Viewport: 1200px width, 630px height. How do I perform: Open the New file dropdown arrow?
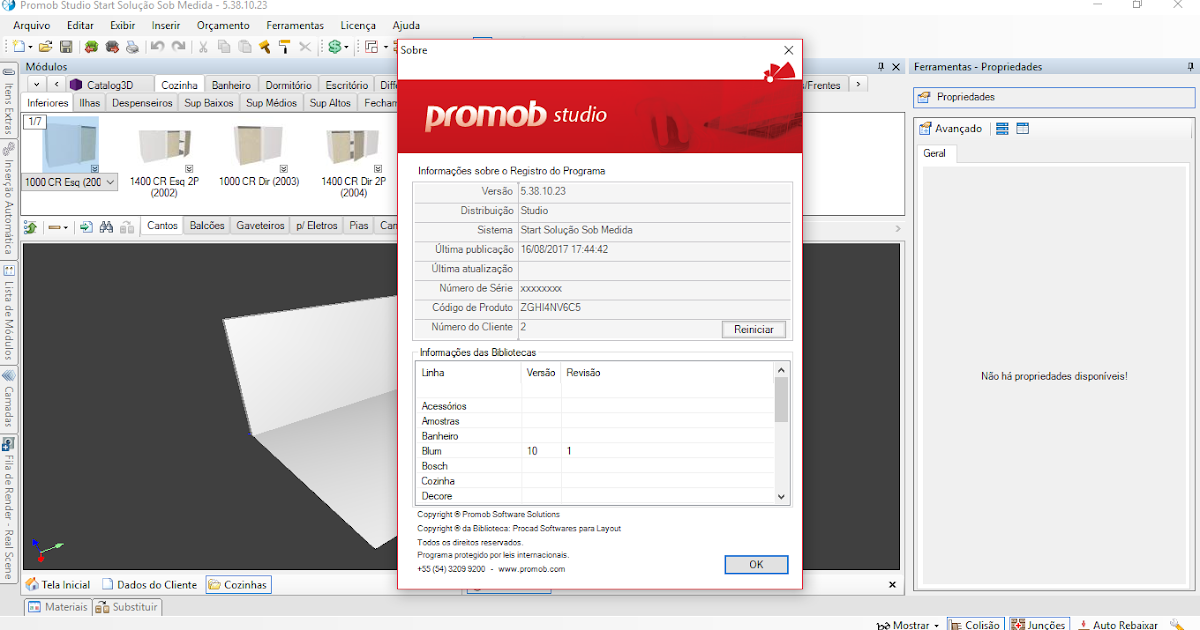31,47
